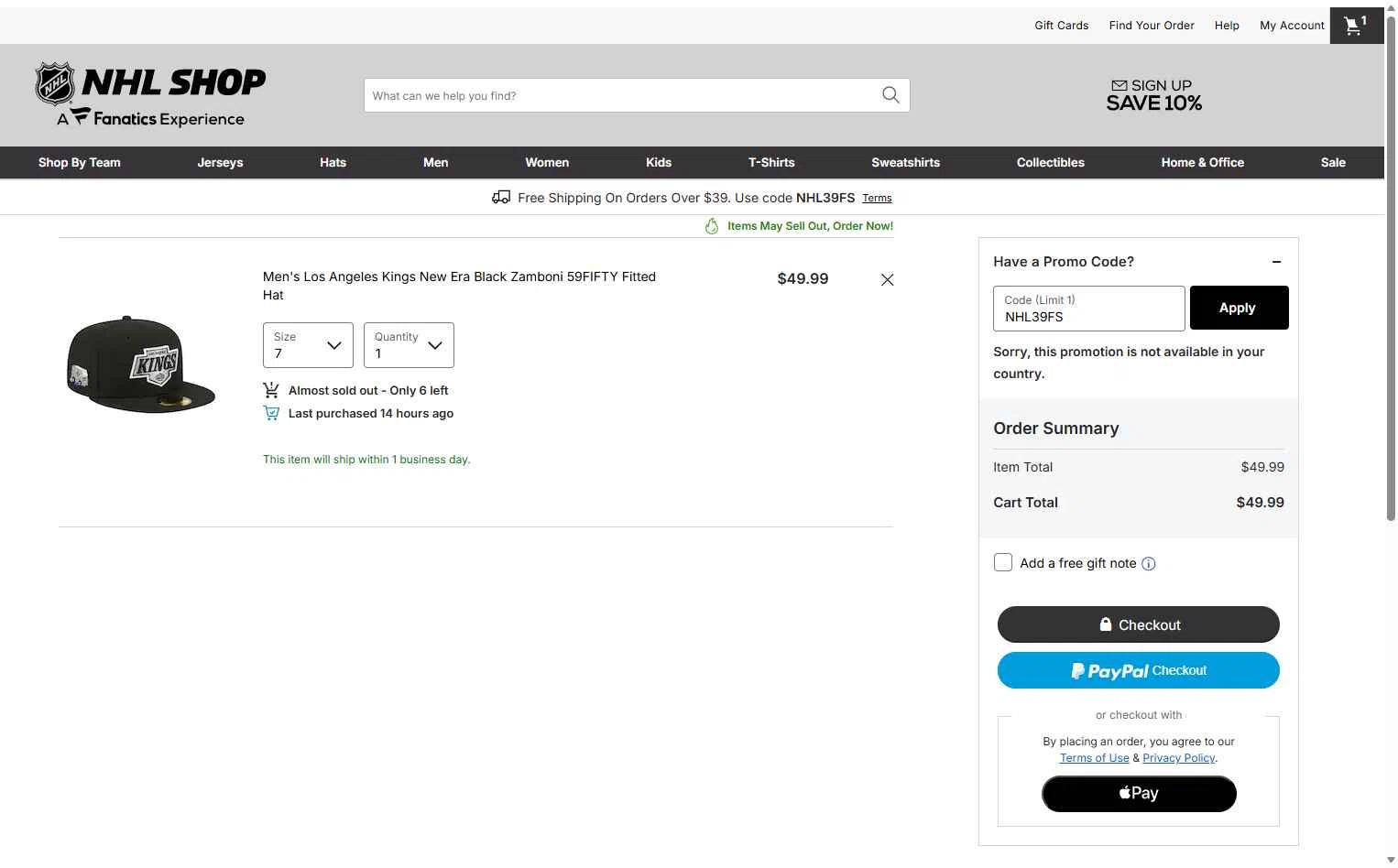Open the Help link

1227,26
